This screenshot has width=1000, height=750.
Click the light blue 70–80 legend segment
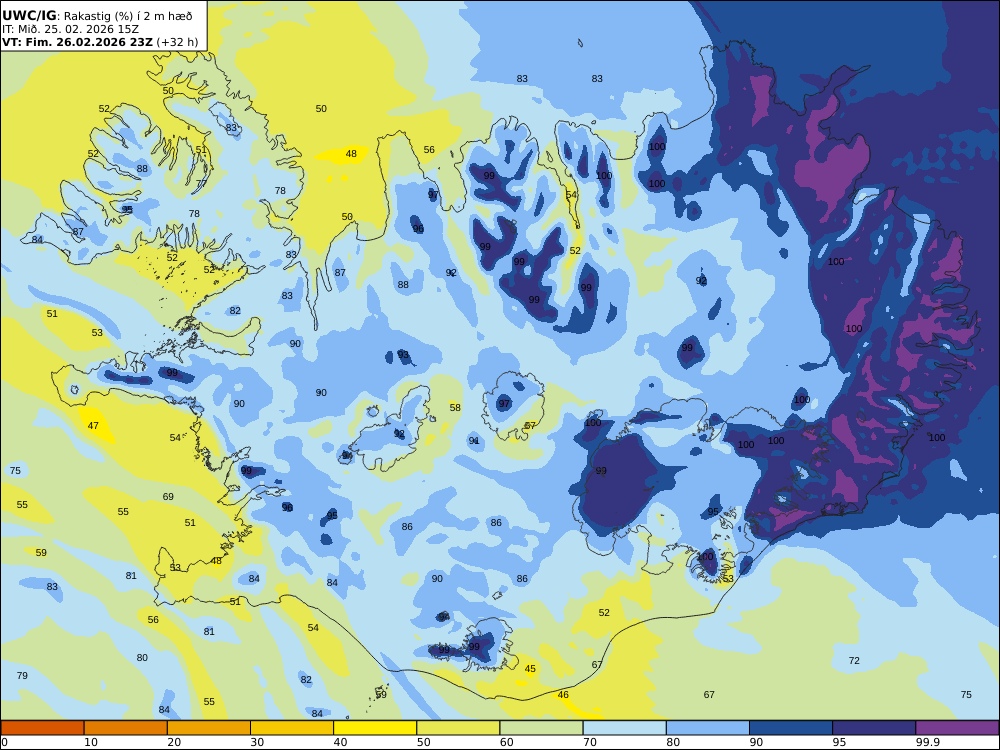pyautogui.click(x=624, y=728)
